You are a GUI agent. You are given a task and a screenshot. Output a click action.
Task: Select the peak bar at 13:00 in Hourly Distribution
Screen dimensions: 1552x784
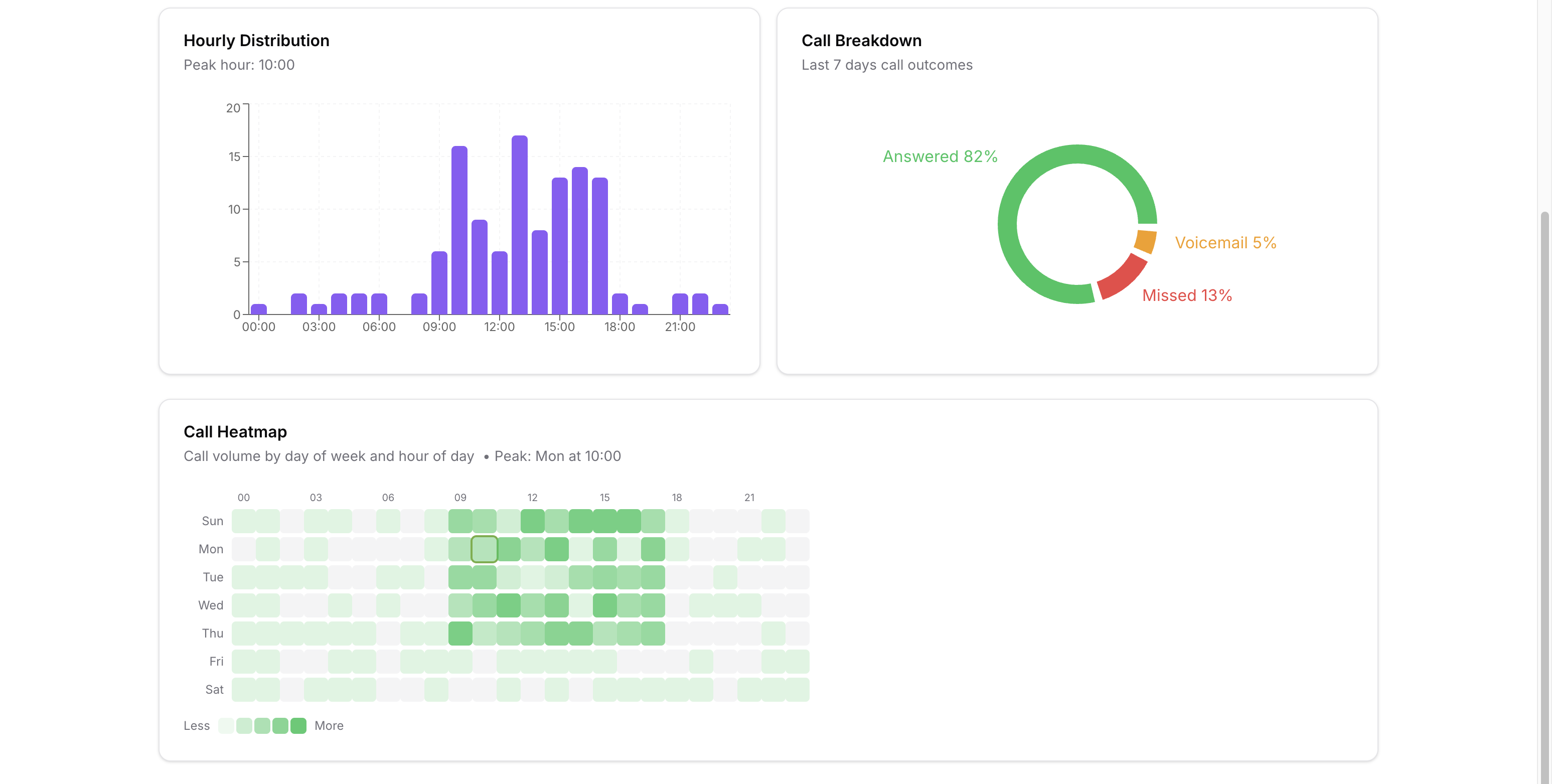pos(520,229)
